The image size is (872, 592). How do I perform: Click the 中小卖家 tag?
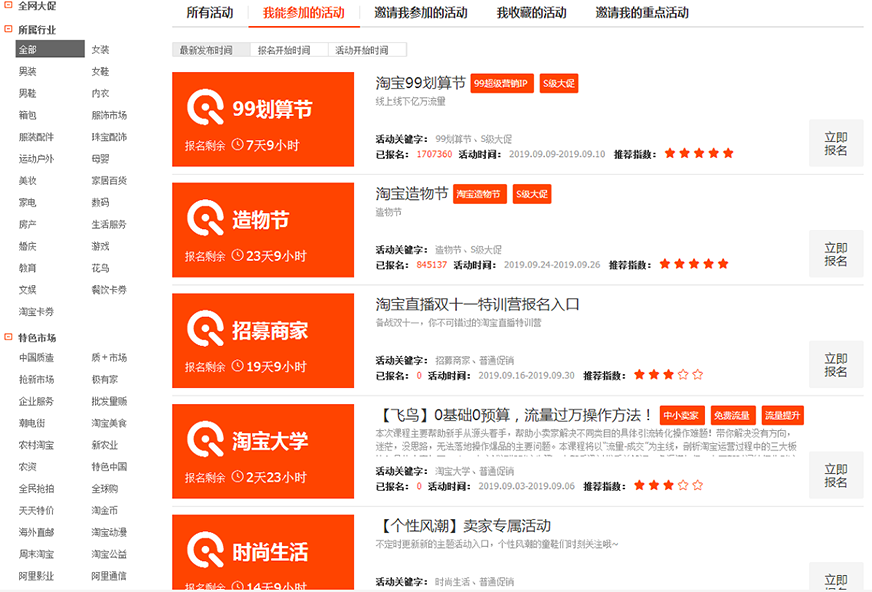[682, 415]
